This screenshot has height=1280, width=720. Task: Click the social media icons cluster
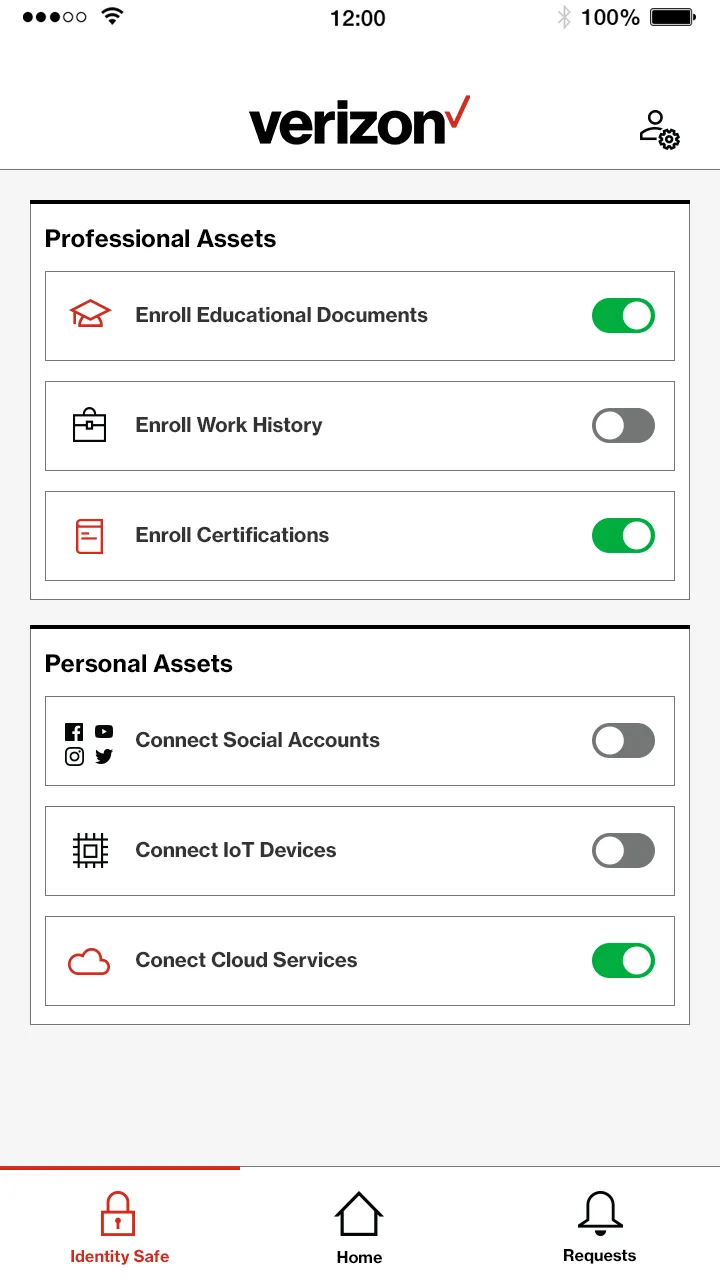click(89, 744)
